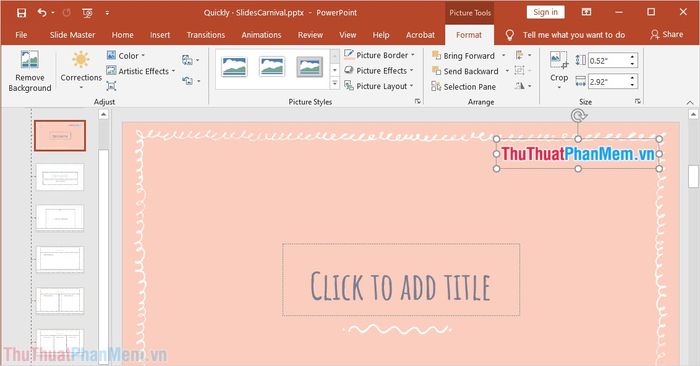Click Tell me what you want to do
Image resolution: width=700 pixels, height=366 pixels.
tap(574, 35)
